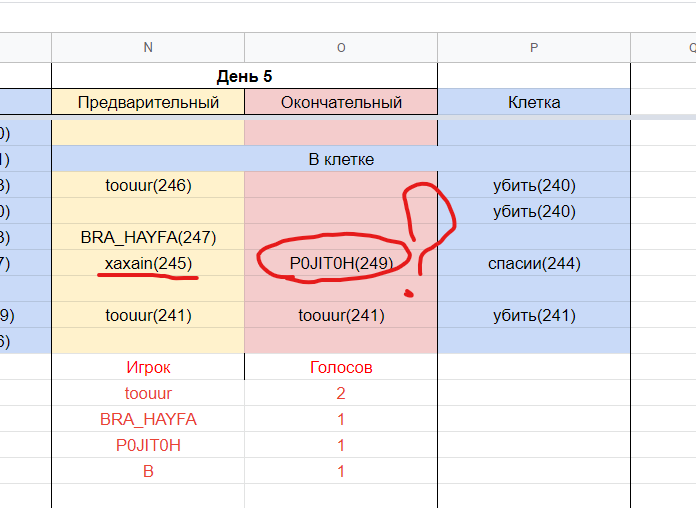Click the 'спасии(244)' cell
The height and width of the screenshot is (508, 696).
(534, 264)
